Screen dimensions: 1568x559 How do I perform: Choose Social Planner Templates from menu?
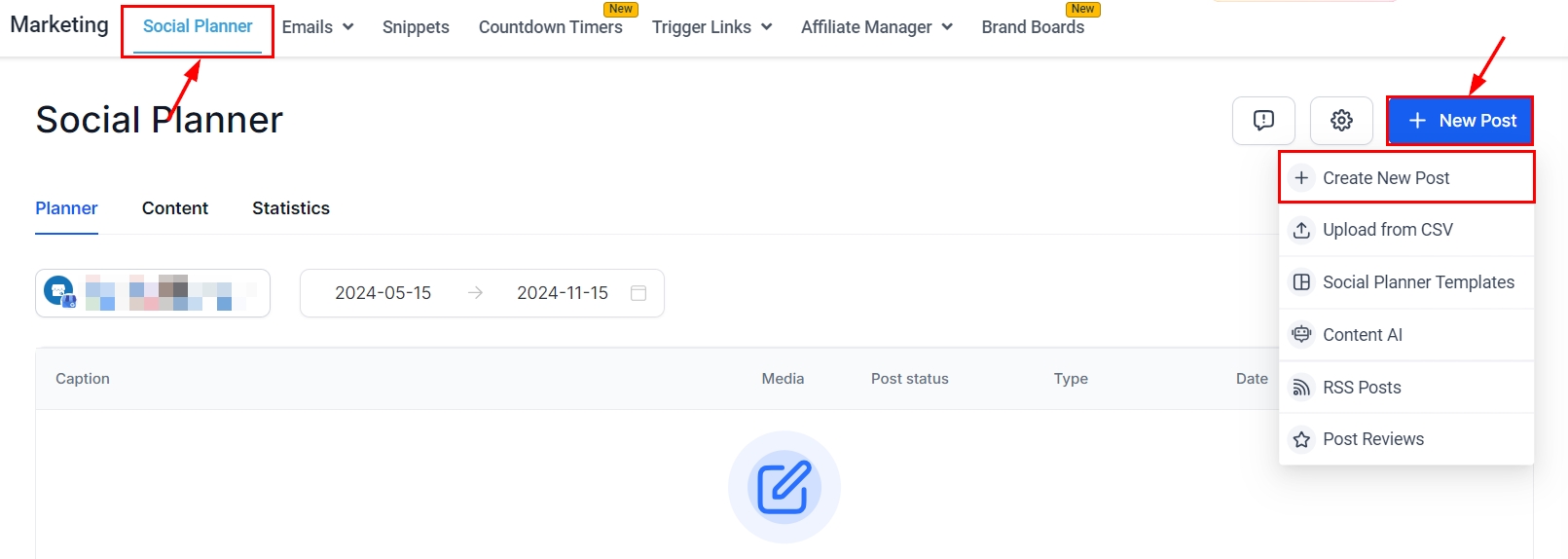point(1418,282)
